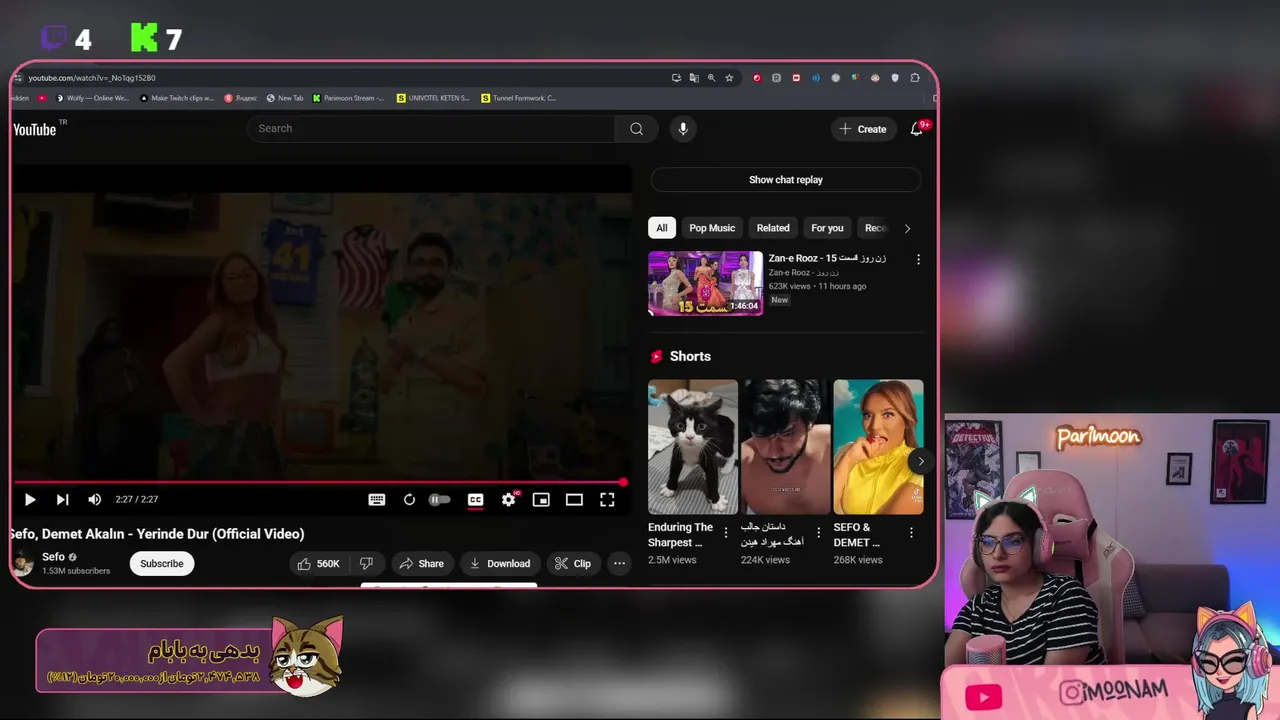This screenshot has height=720, width=1280.
Task: Open the UNIVOTEL KETEN bookmark
Action: (433, 98)
